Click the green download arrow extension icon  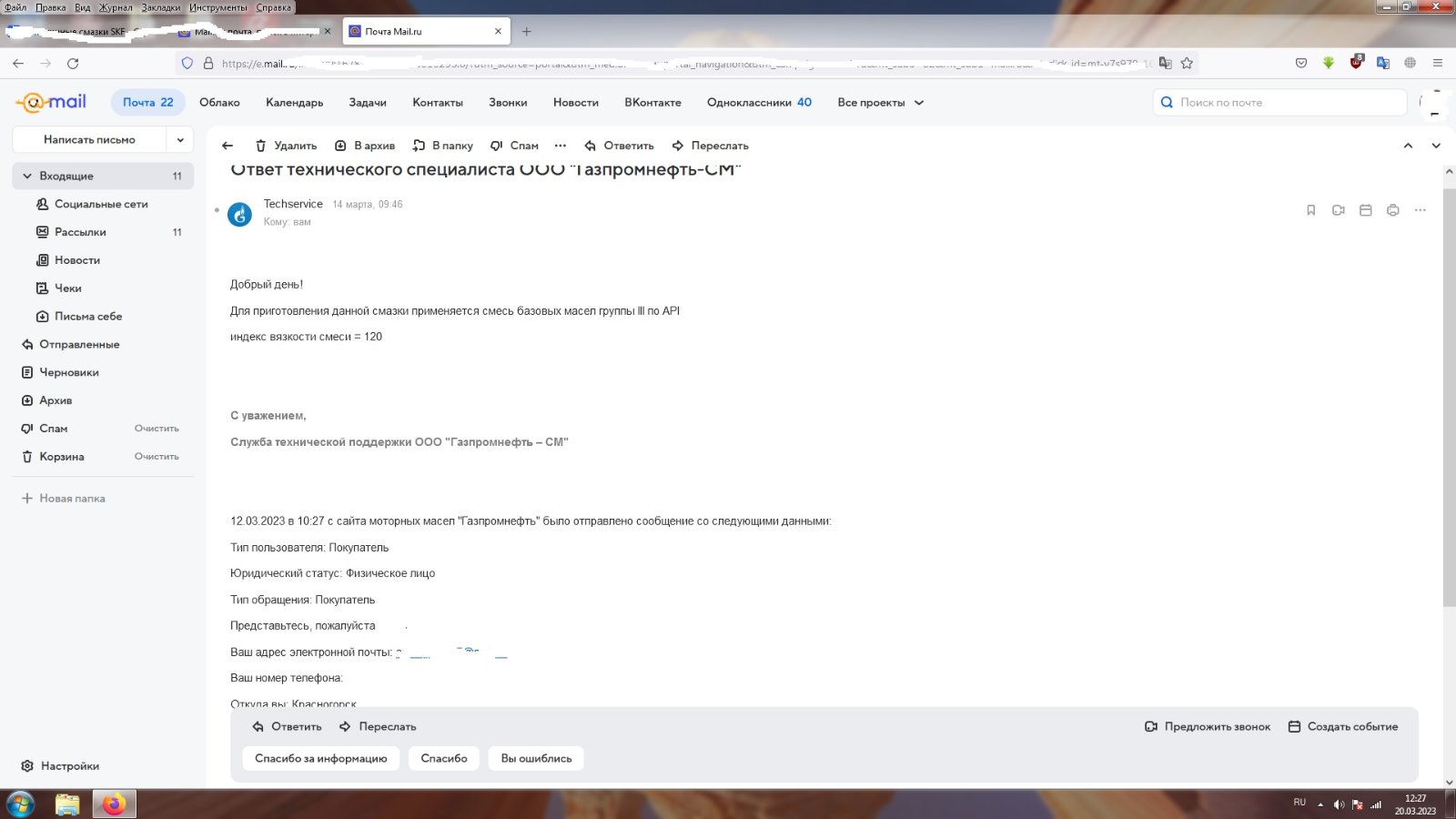[1329, 63]
